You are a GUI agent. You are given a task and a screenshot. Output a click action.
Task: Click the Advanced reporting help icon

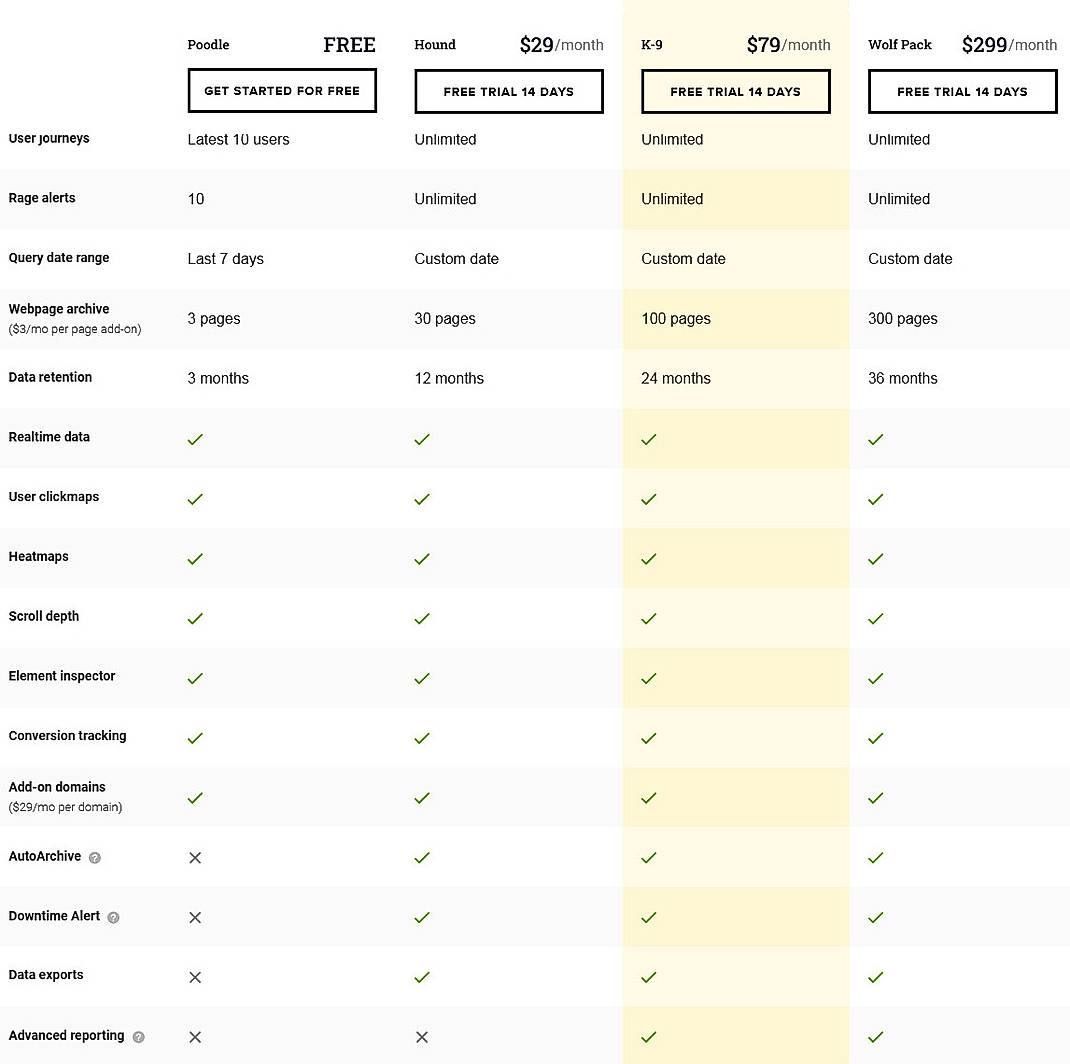139,1037
